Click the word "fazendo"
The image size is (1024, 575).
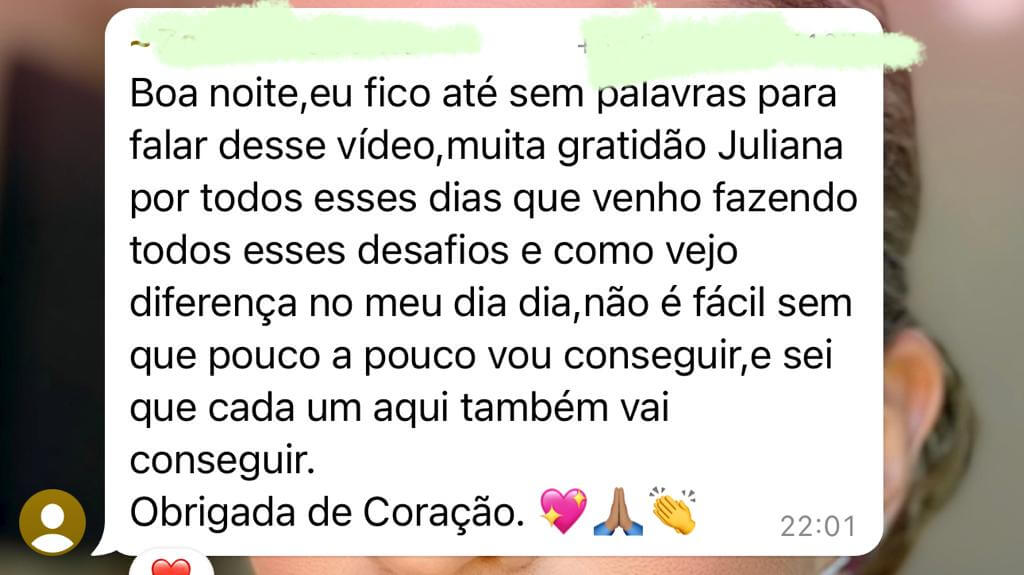785,197
